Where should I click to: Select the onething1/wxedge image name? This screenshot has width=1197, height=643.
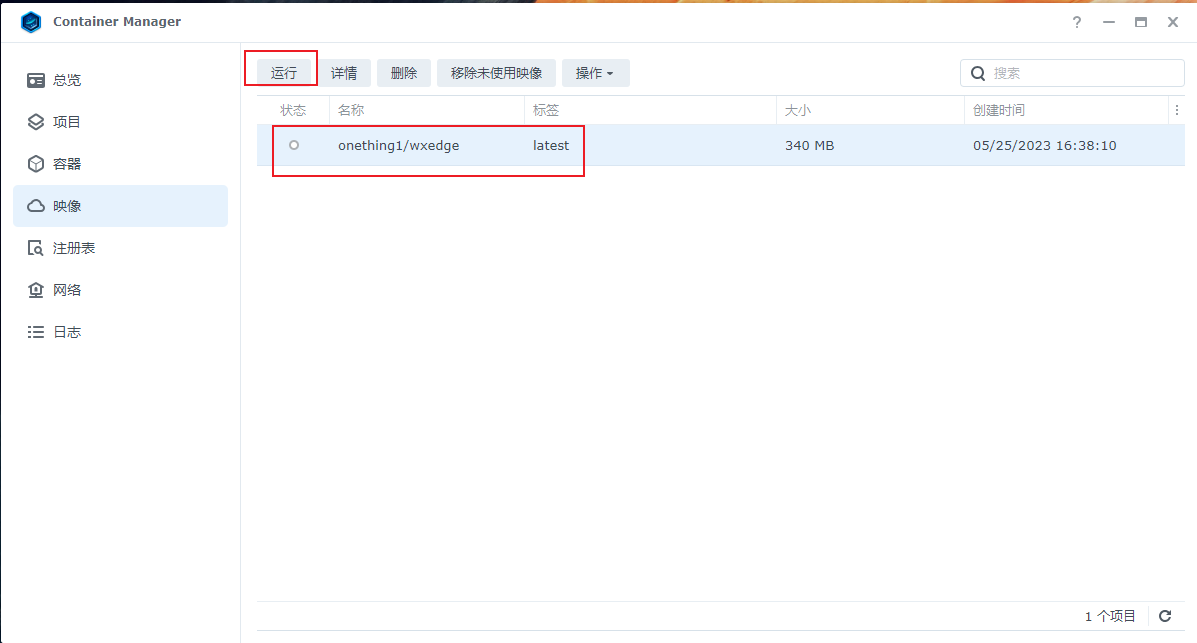click(x=398, y=145)
